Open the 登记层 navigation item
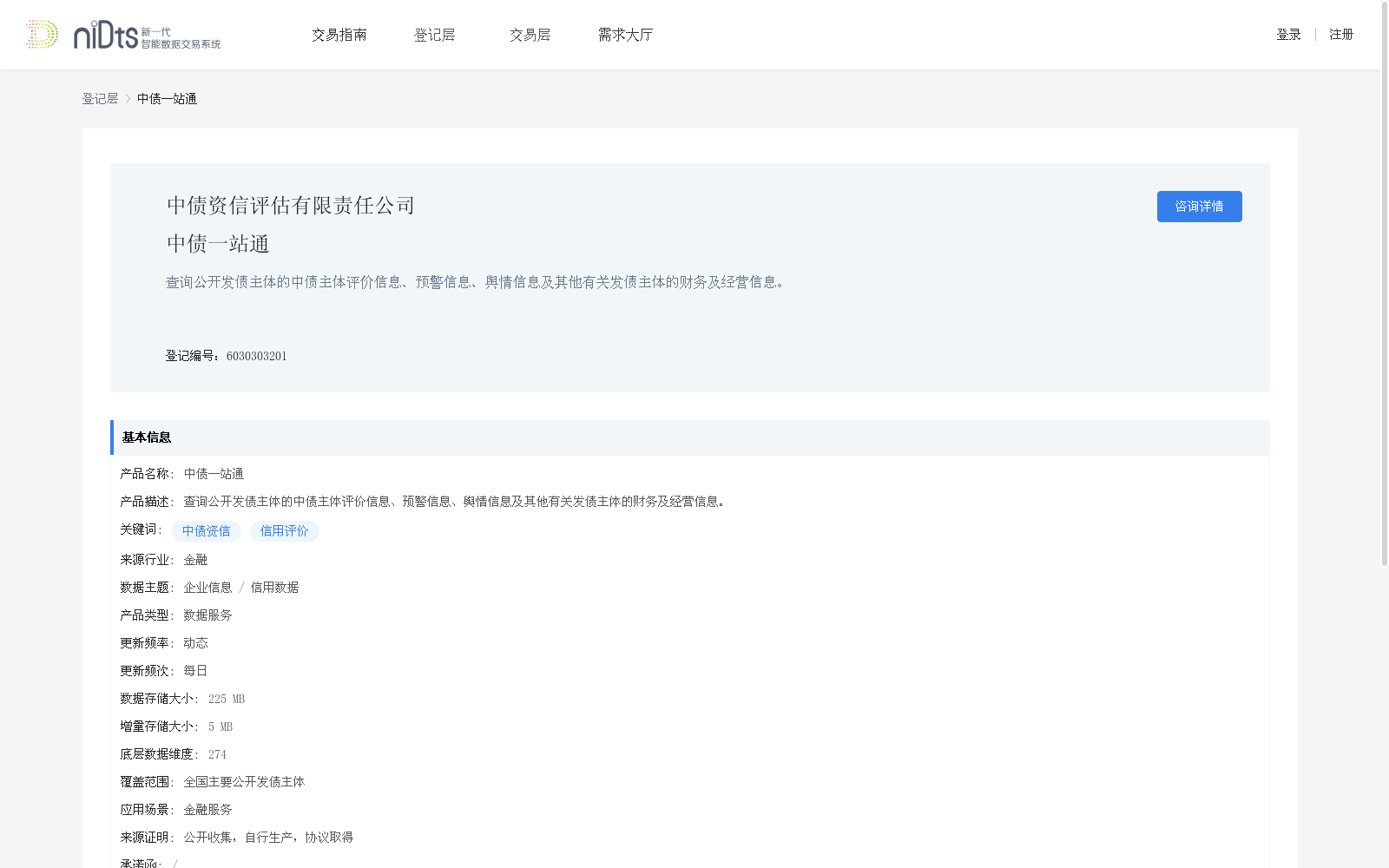 pos(435,35)
